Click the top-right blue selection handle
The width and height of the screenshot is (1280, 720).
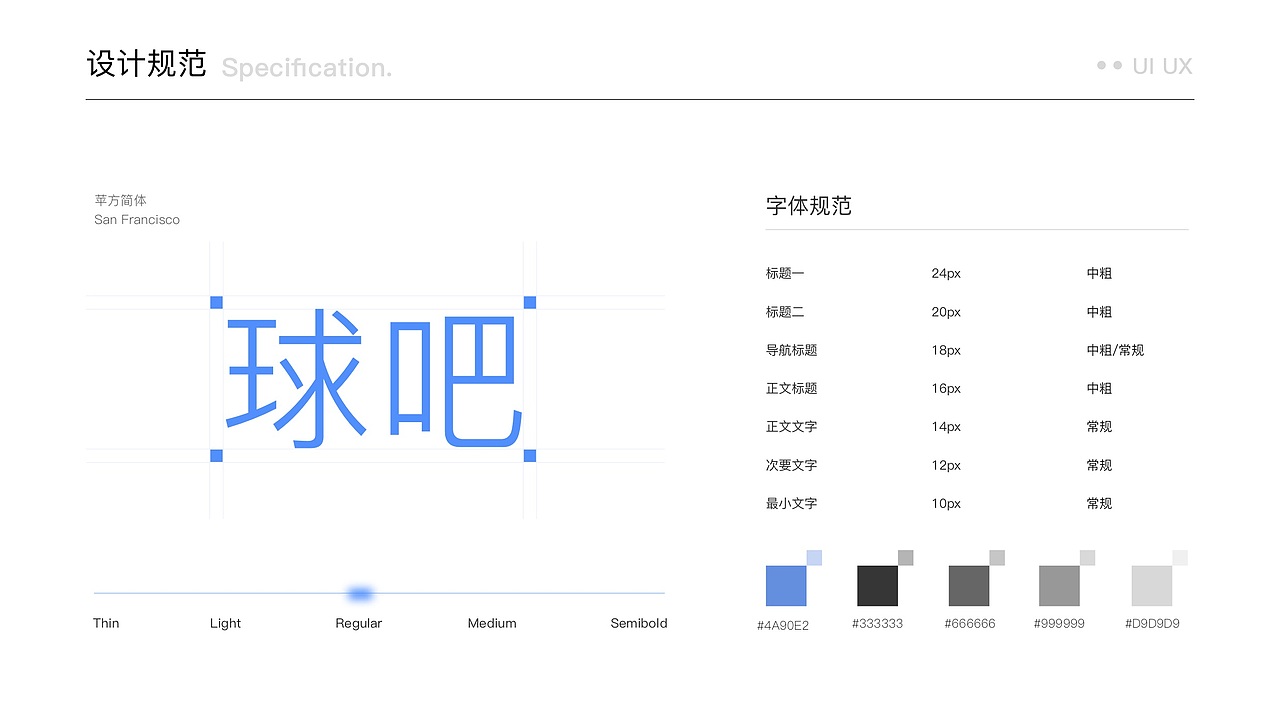pyautogui.click(x=530, y=302)
